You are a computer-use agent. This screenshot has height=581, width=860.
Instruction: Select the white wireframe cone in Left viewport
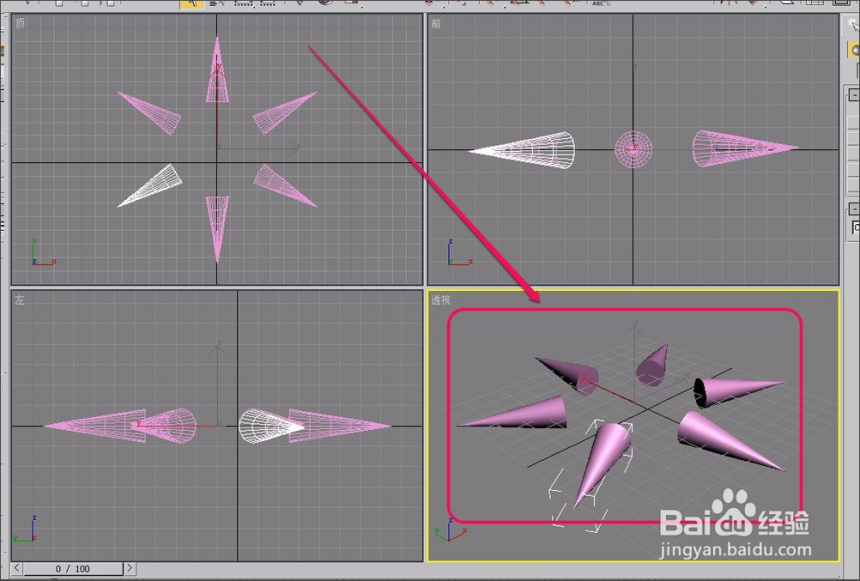click(263, 425)
